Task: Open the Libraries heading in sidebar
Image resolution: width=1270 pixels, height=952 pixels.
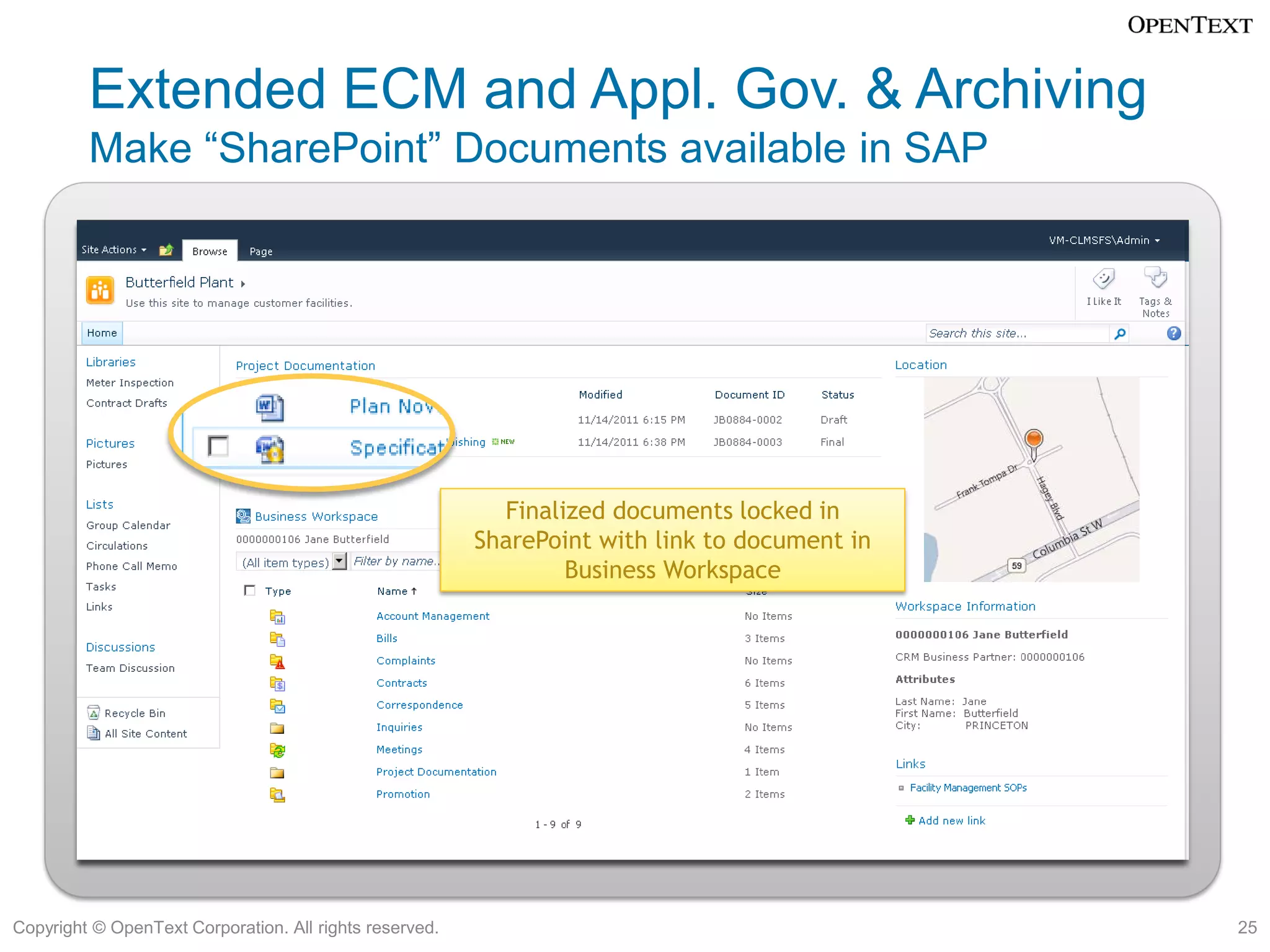Action: click(x=110, y=362)
